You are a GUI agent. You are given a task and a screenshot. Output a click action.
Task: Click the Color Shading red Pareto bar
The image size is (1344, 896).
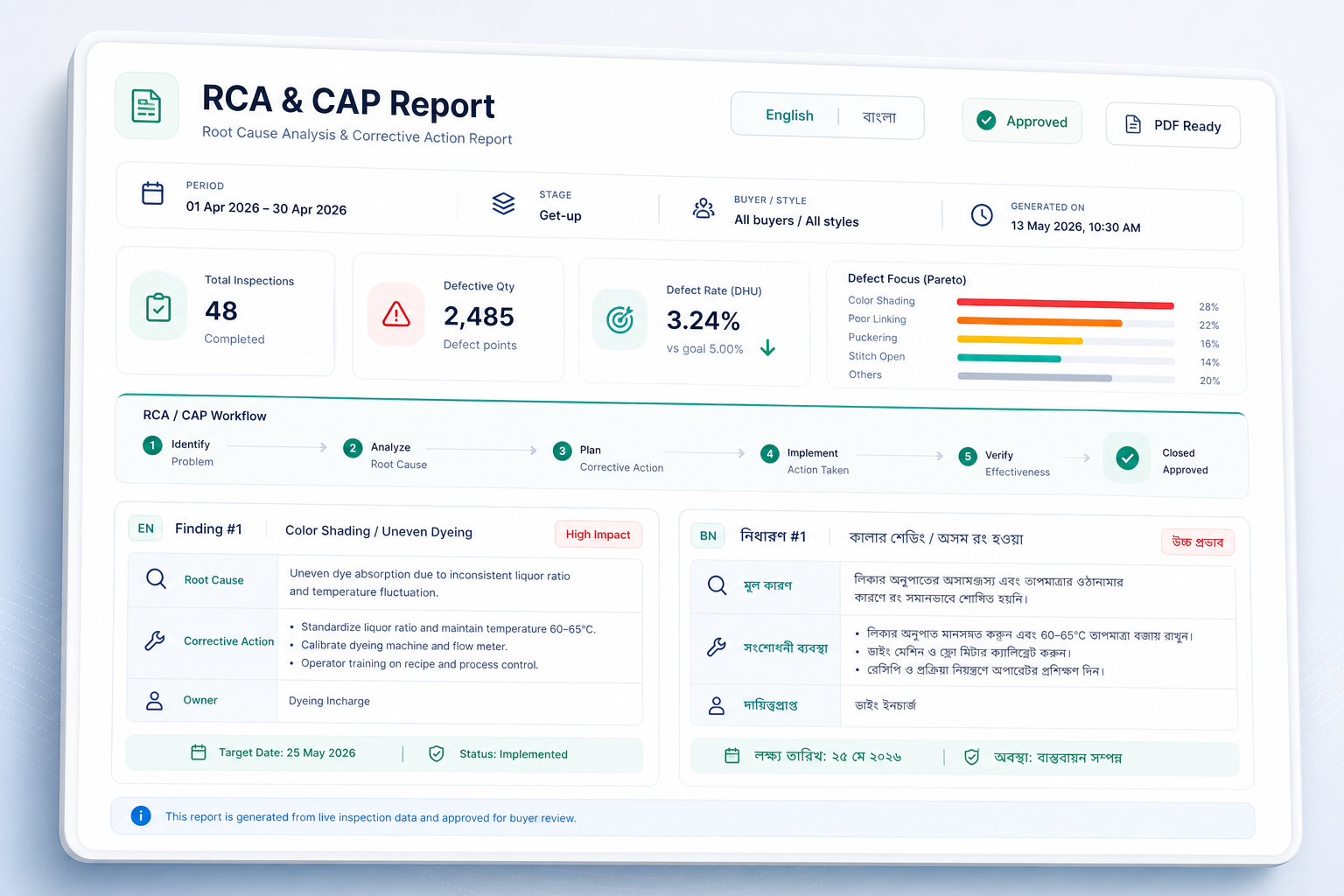[1065, 304]
